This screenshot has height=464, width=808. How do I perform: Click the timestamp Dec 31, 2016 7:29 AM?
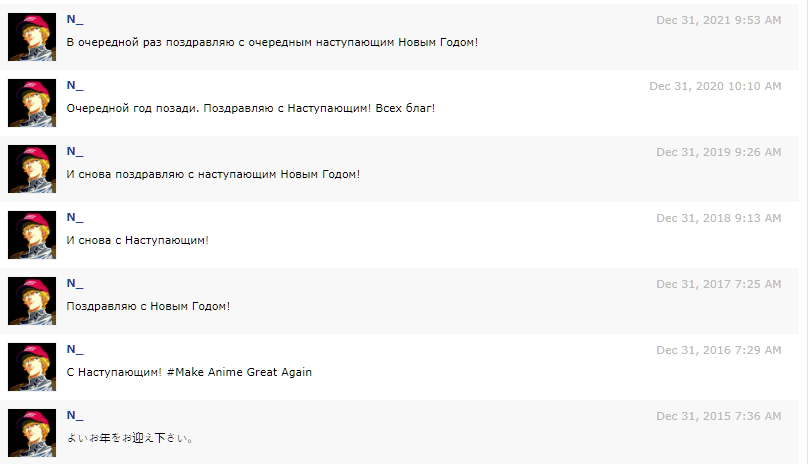tap(718, 350)
